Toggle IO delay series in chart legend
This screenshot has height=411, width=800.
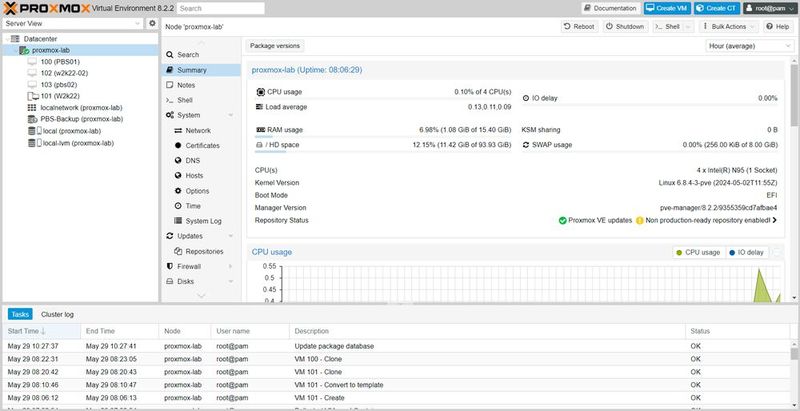(746, 252)
